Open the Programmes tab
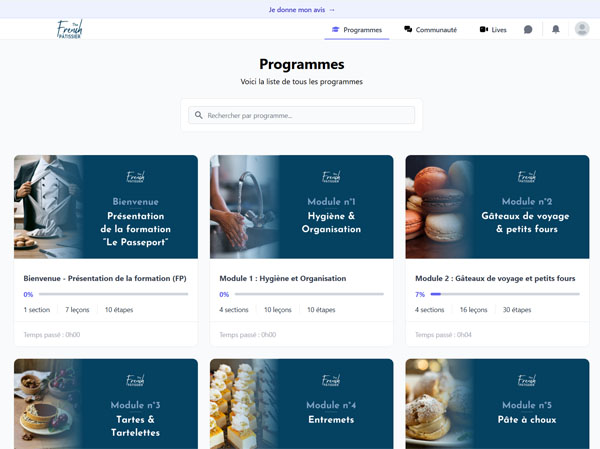 357,30
